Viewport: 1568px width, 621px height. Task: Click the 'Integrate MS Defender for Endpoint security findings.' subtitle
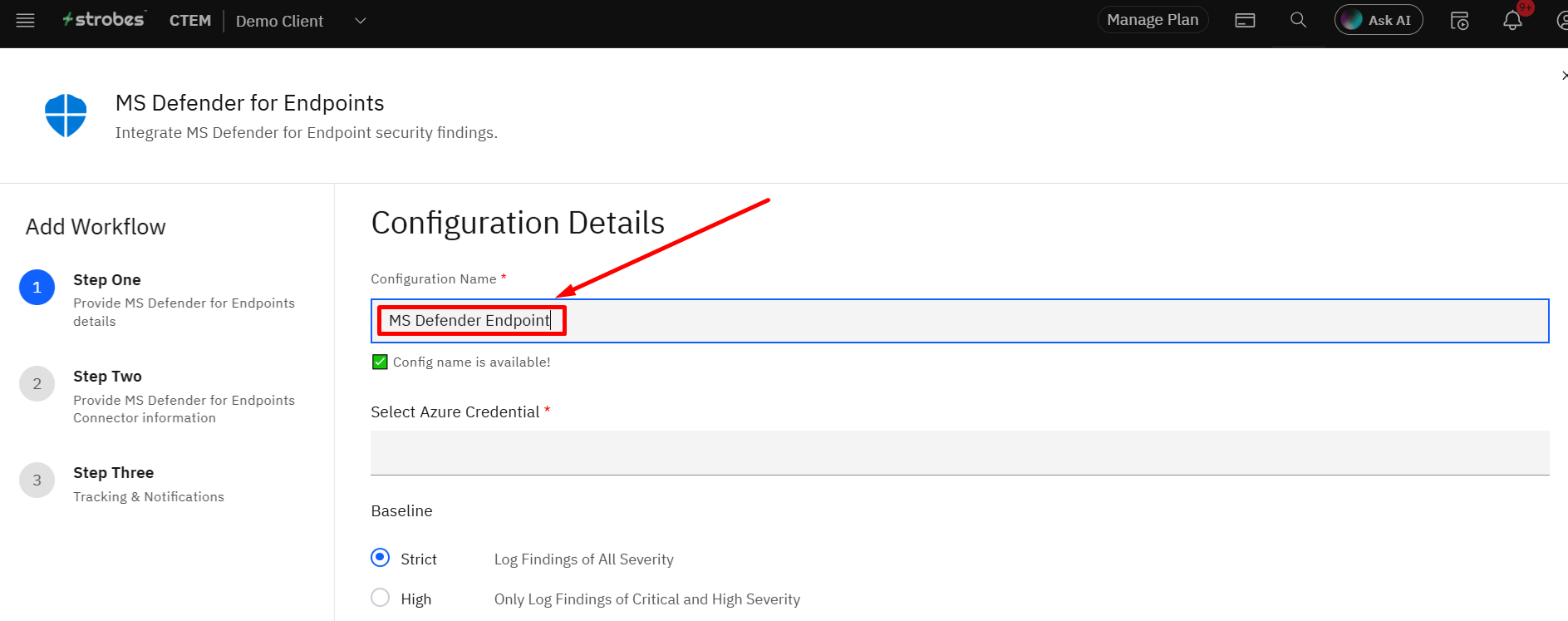point(307,133)
